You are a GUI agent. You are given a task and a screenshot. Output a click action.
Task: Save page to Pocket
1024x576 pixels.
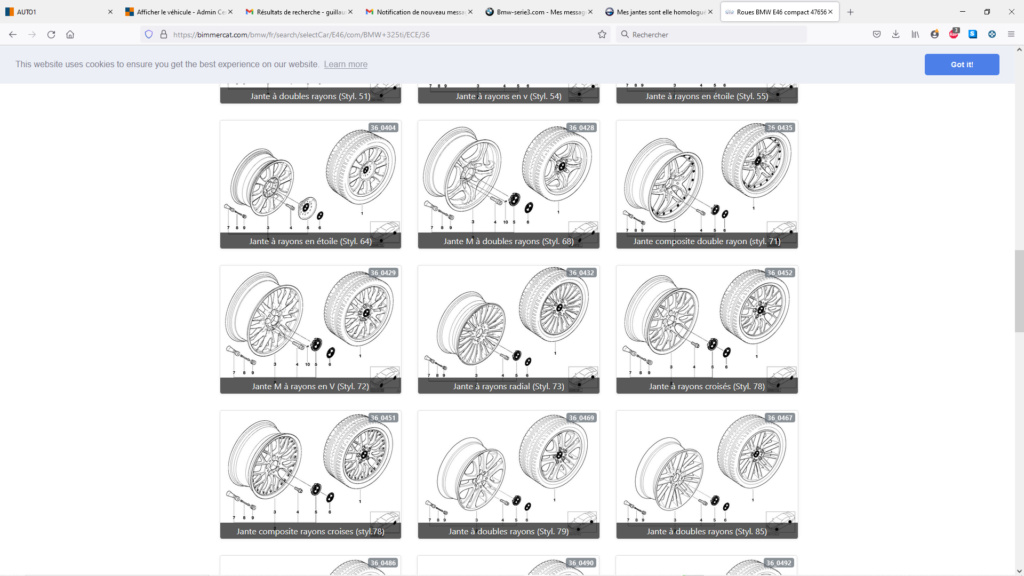point(876,35)
